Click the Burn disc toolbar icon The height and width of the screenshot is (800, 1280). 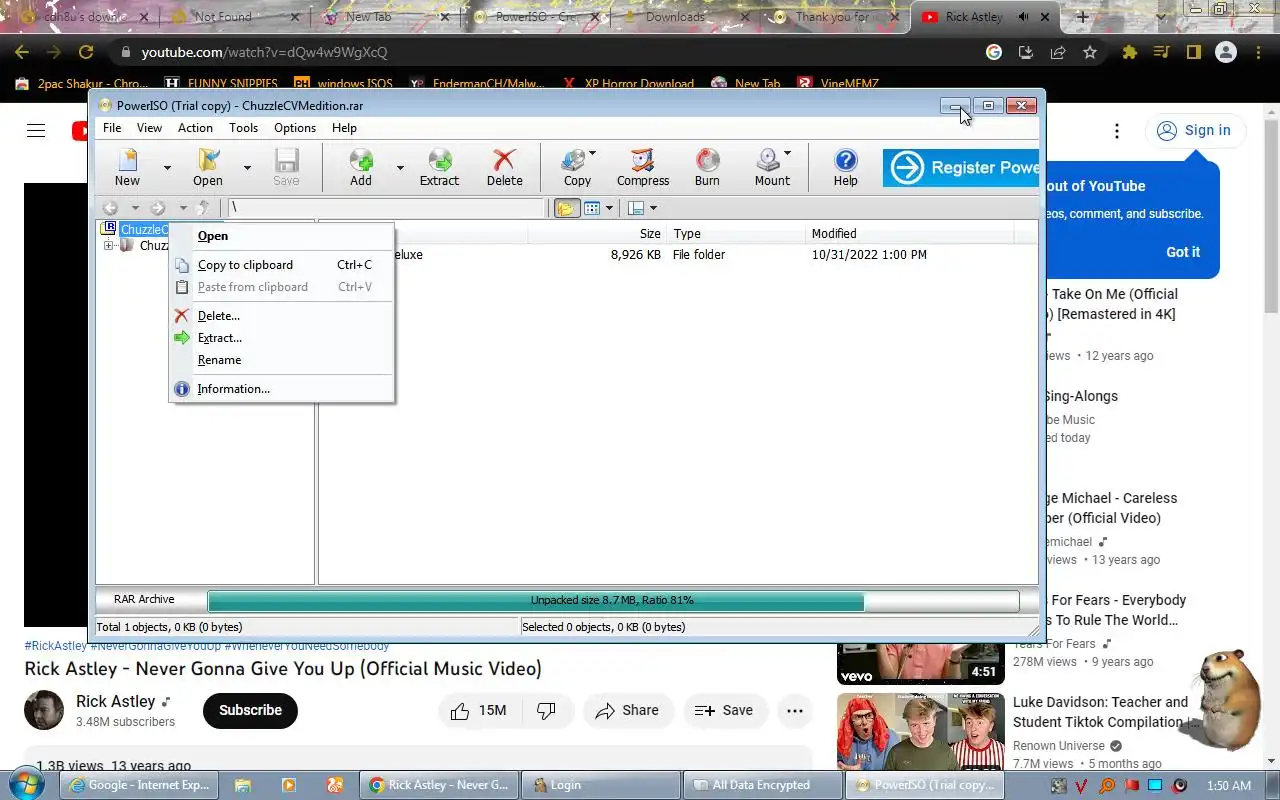tap(707, 167)
